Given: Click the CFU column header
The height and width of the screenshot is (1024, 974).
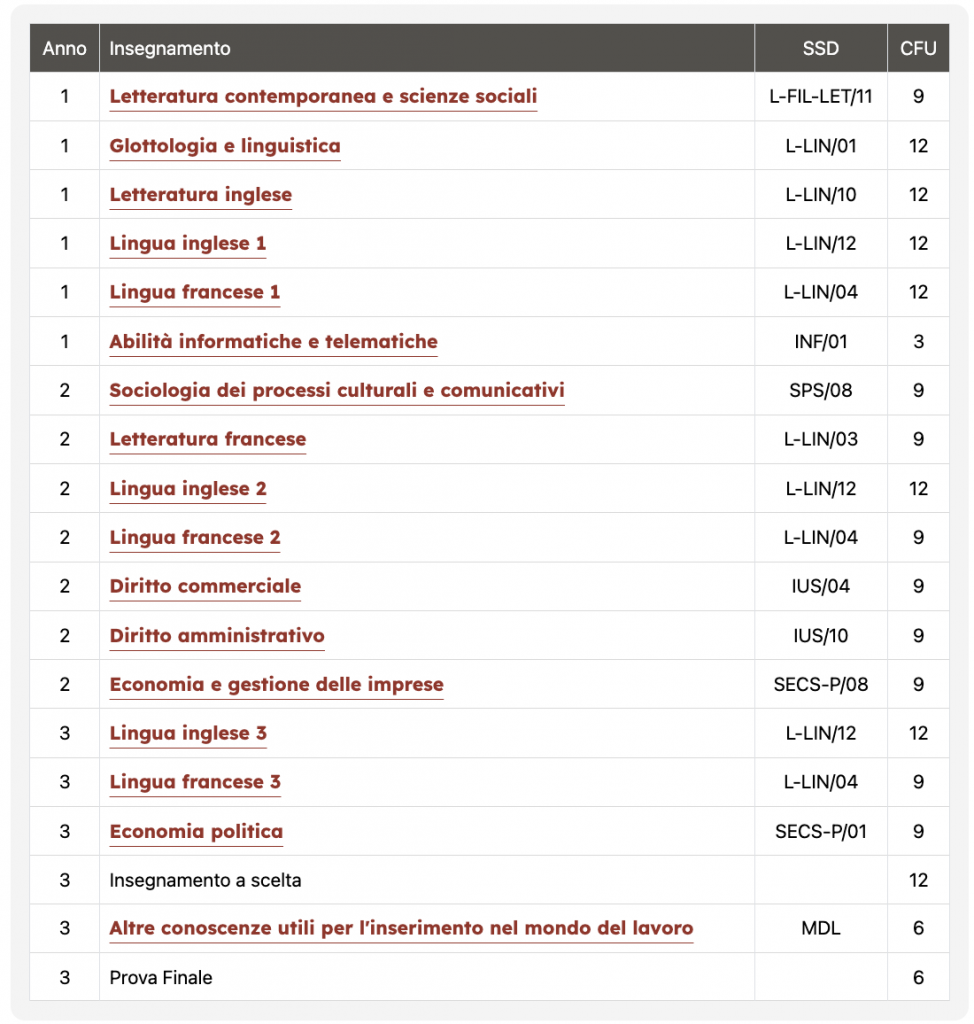Looking at the screenshot, I should coord(917,48).
